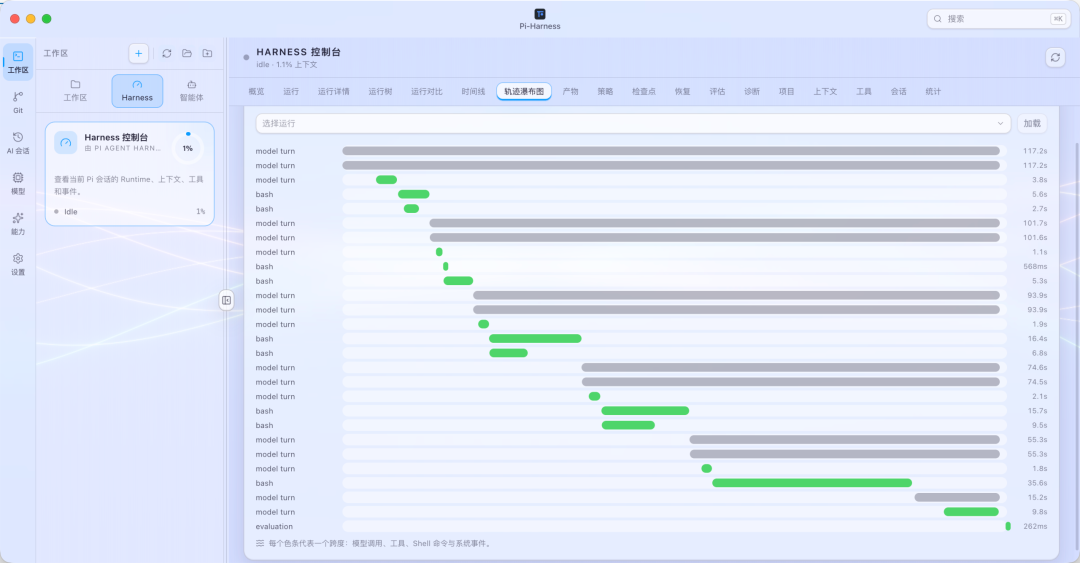Switch to the 上下文 tab
Screen dimensions: 1080x563
825,92
